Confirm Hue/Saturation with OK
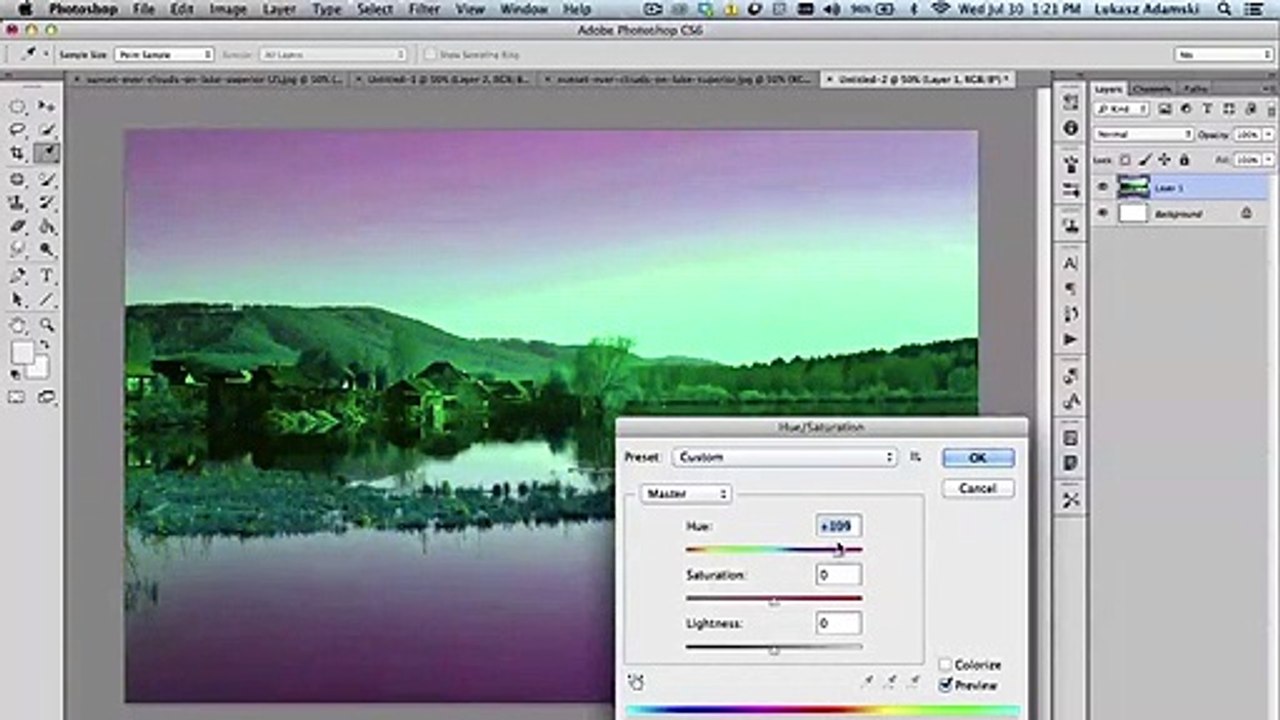The height and width of the screenshot is (720, 1280). point(978,457)
